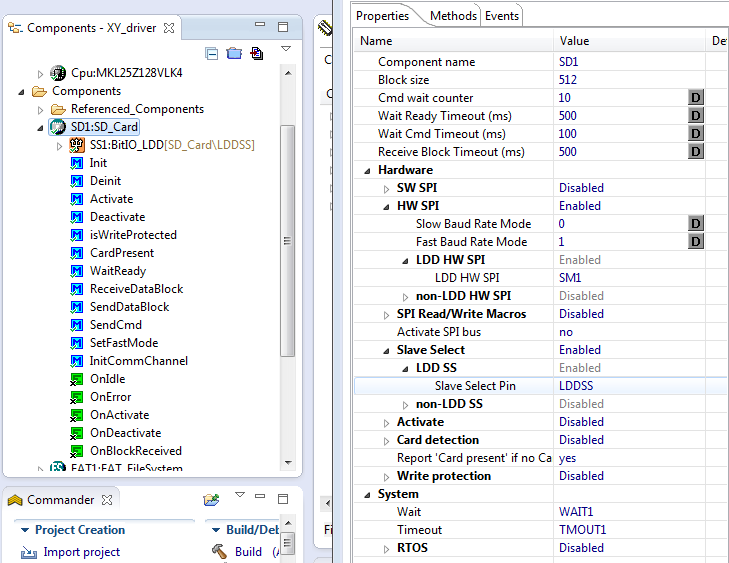Click the SS1:BitIO_LDD component icon
Viewport: 729px width, 563px height.
tap(77, 145)
